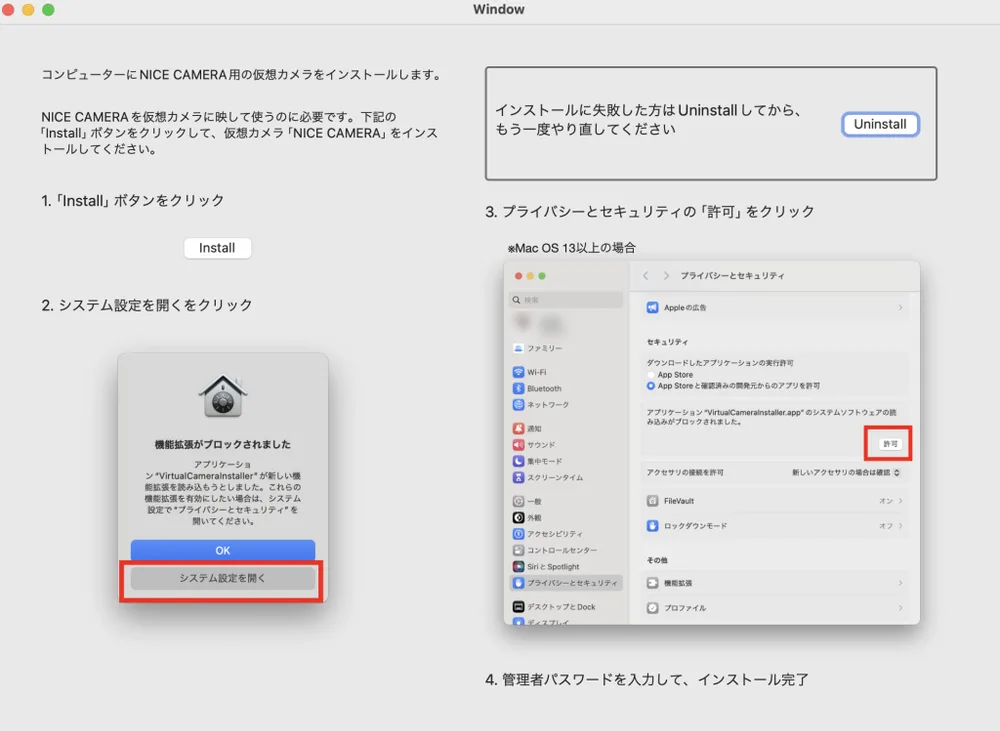This screenshot has height=731, width=1000.
Task: Expand プロファイル row chevron in screenshot
Action: click(901, 608)
